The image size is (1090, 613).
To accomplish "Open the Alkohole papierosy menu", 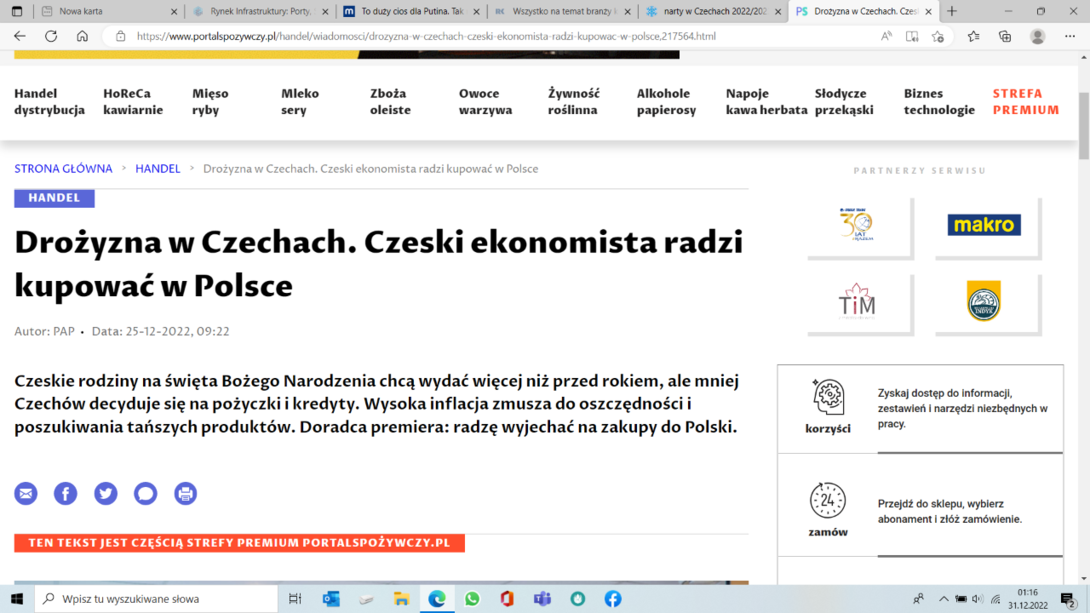I will point(666,101).
